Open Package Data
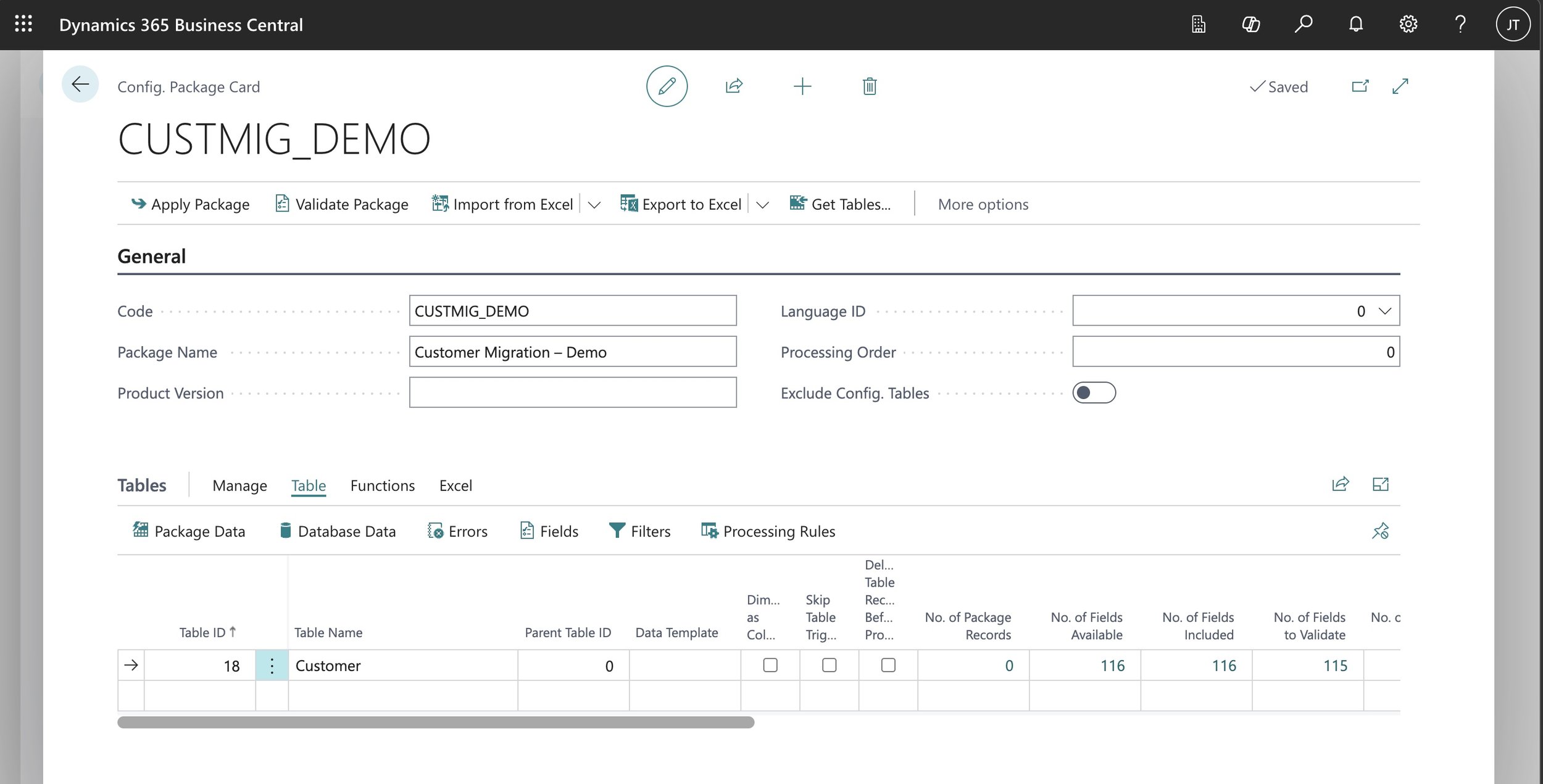 [x=189, y=531]
